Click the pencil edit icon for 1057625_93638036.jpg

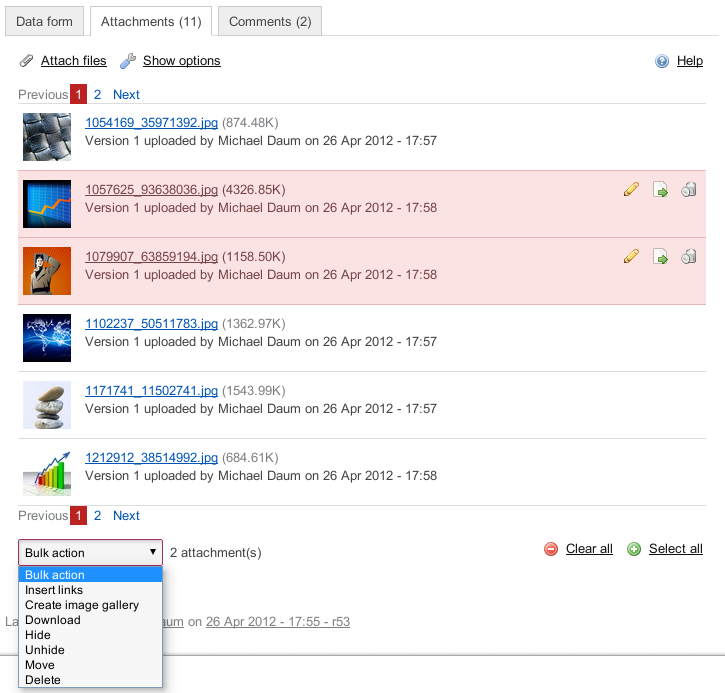pos(631,189)
